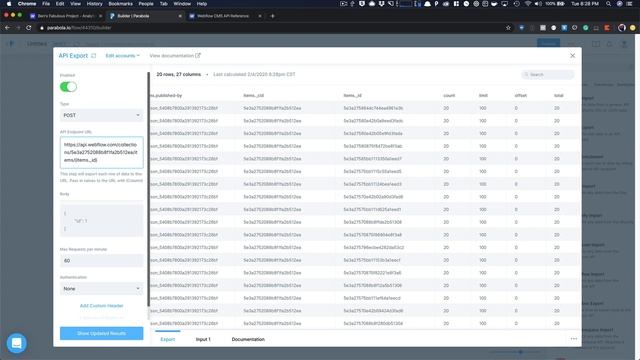Click the offset column header
Viewport: 640px width, 360px height.
click(x=520, y=96)
